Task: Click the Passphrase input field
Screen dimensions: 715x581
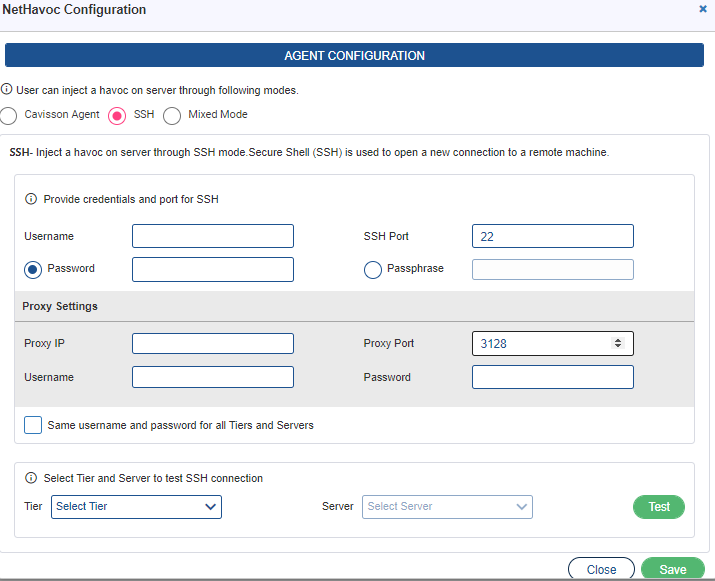Action: point(553,270)
